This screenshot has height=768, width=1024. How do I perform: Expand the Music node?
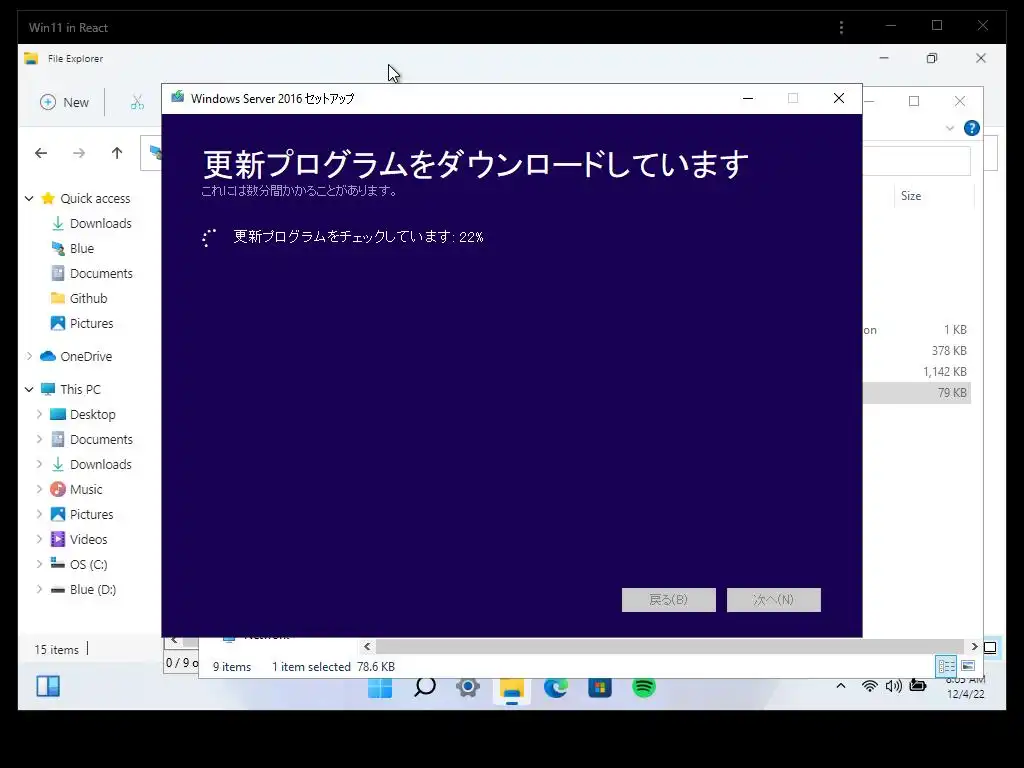tap(39, 489)
